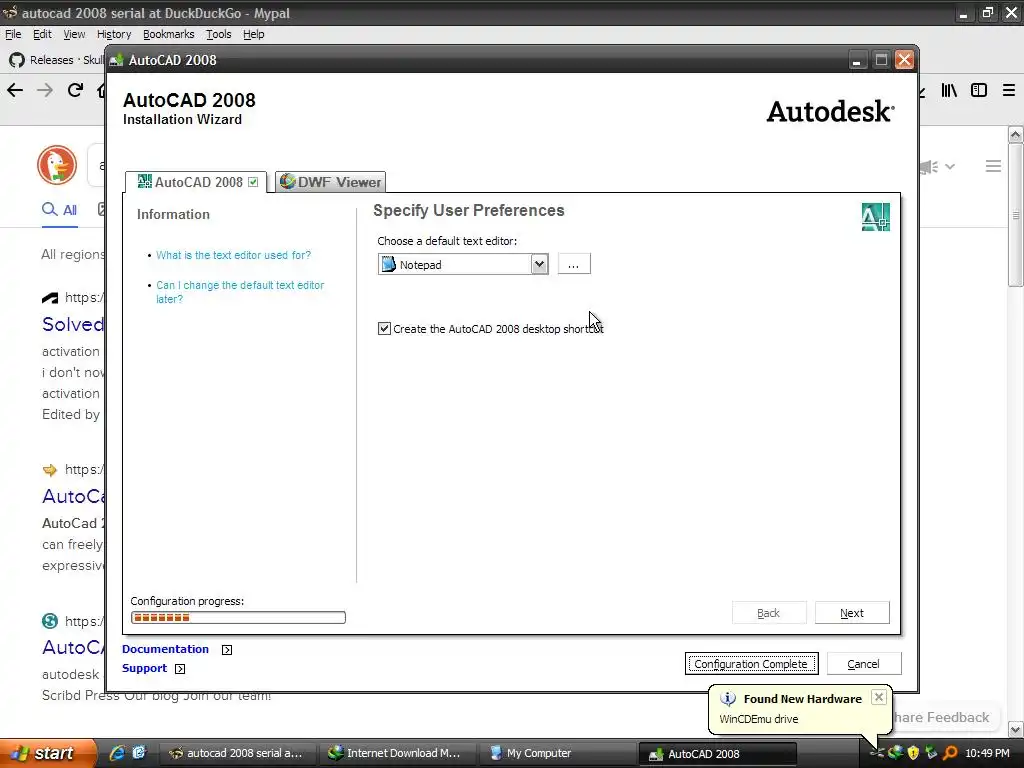
Task: Open the Edit menu in Mypal browser
Action: click(42, 34)
